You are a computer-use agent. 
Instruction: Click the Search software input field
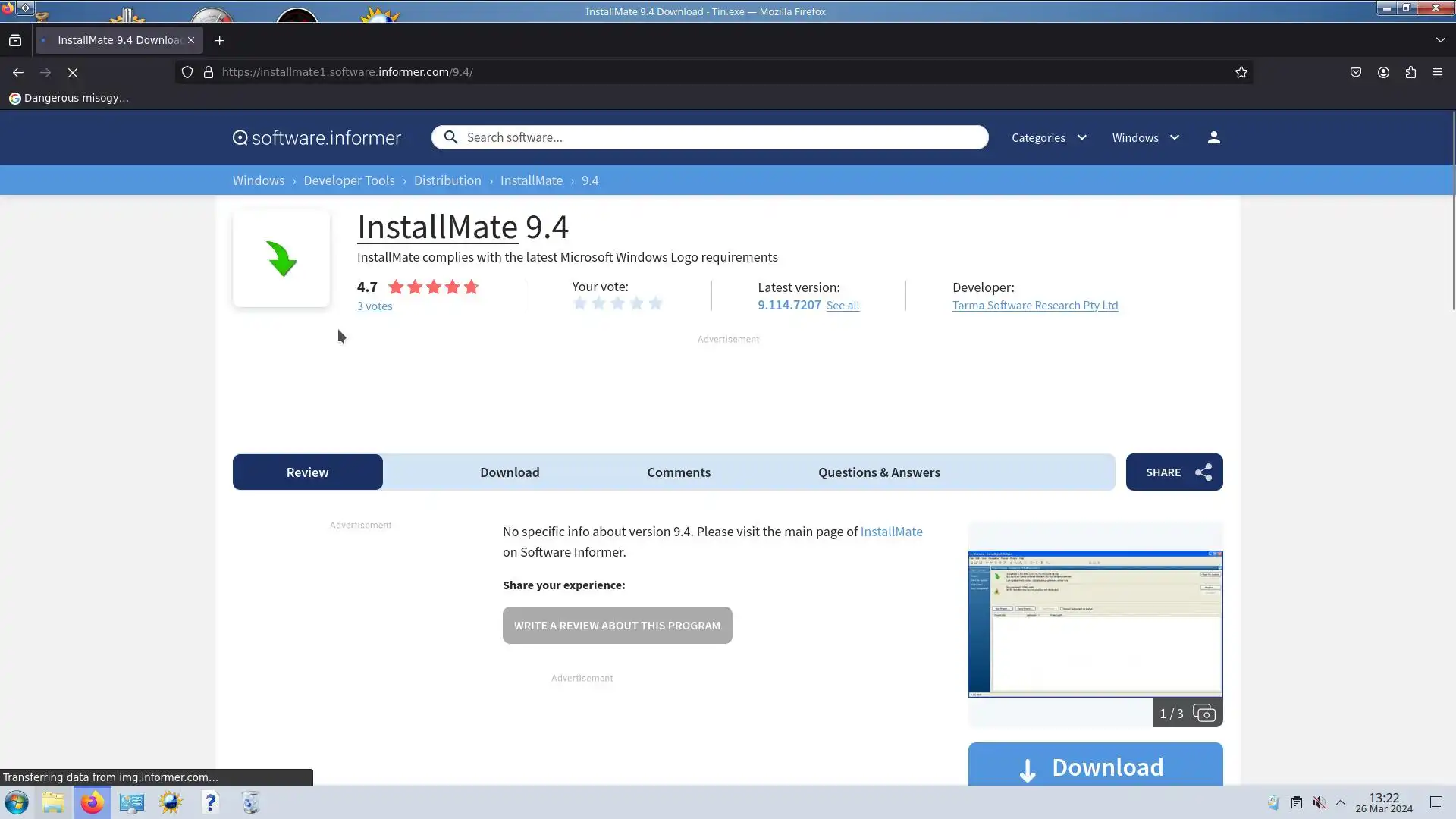(720, 137)
